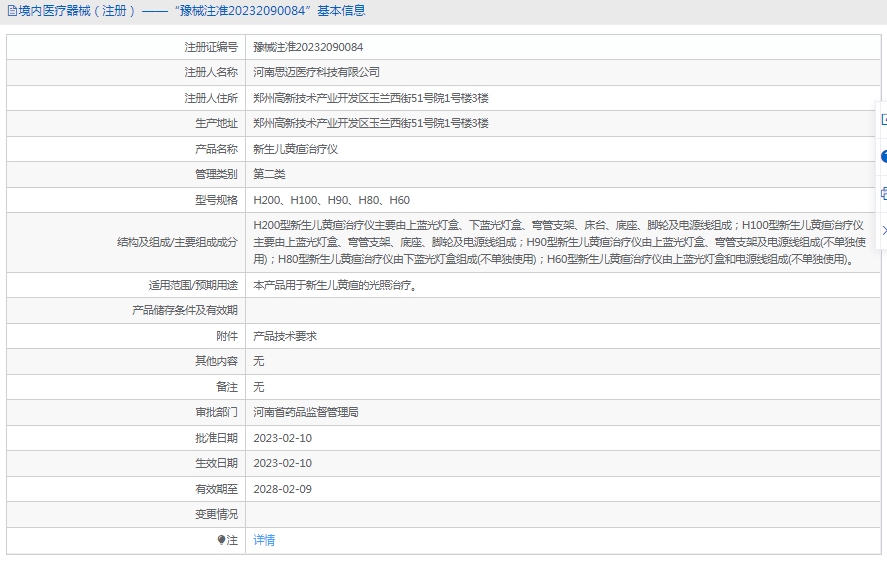The height and width of the screenshot is (562, 887).
Task: Select the management class value 第二类
Action: (269, 174)
